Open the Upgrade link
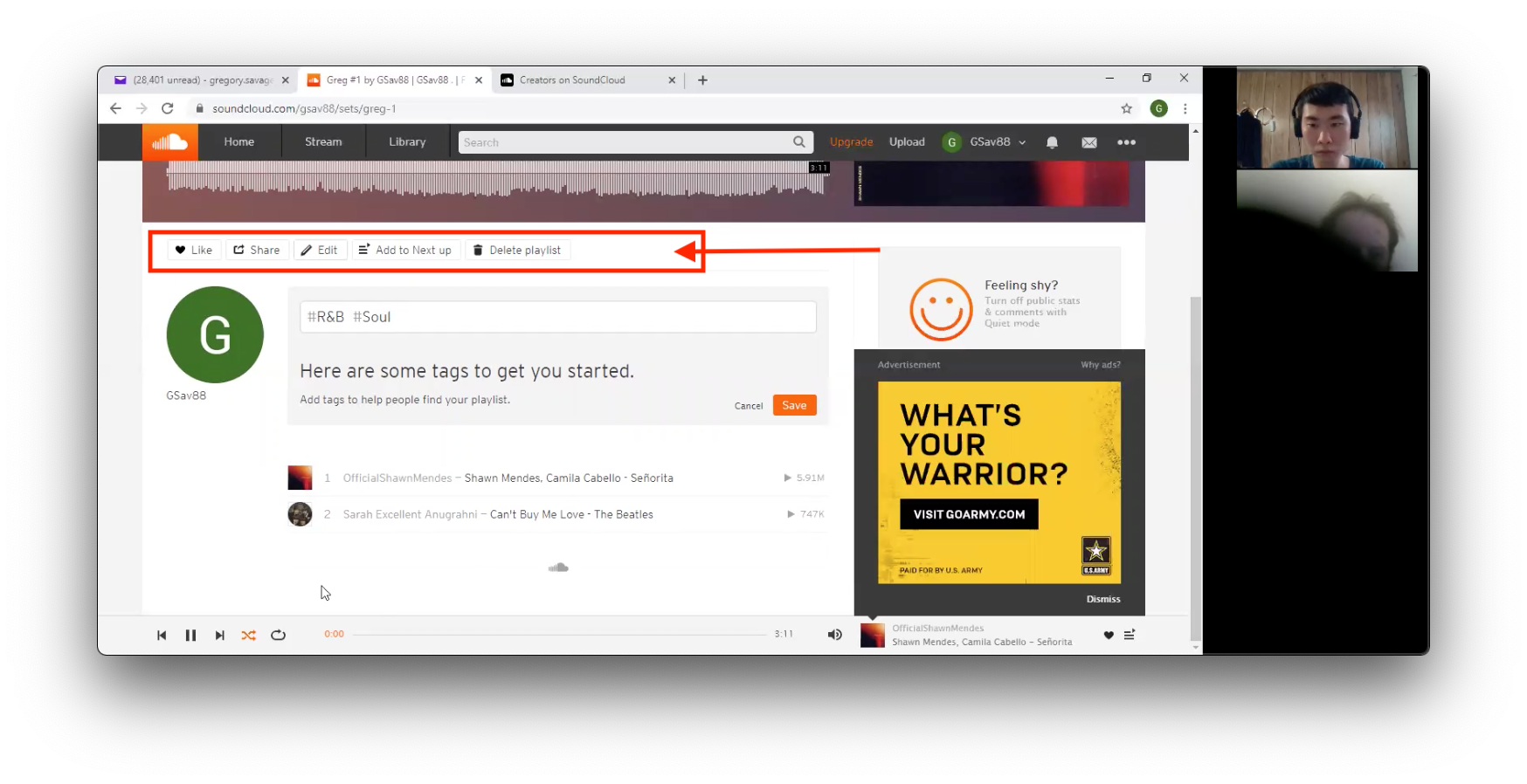The height and width of the screenshot is (784, 1527). pyautogui.click(x=851, y=142)
